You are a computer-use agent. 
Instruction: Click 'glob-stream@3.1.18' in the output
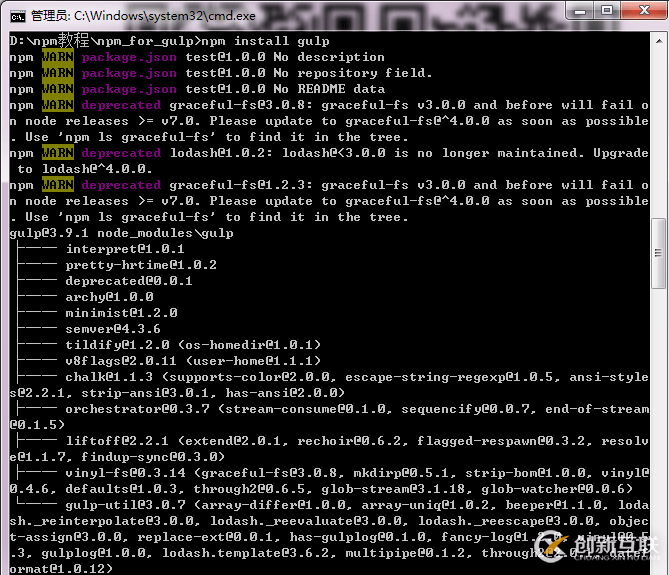(393, 489)
